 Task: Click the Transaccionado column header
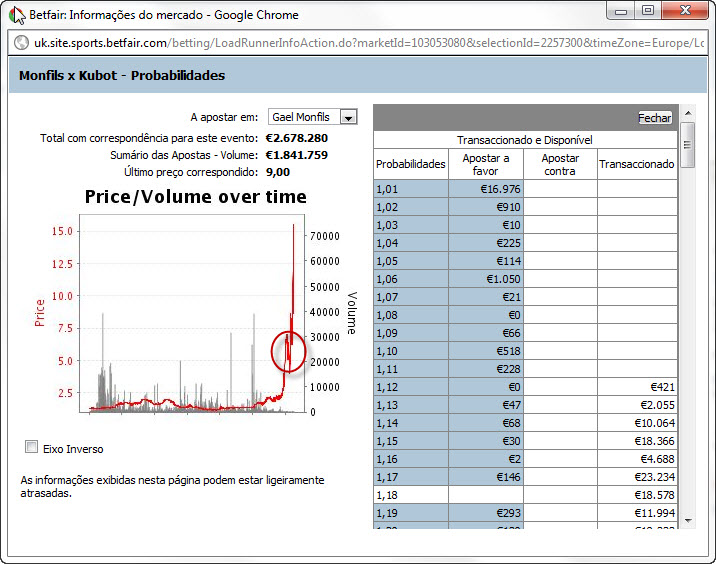tap(637, 164)
